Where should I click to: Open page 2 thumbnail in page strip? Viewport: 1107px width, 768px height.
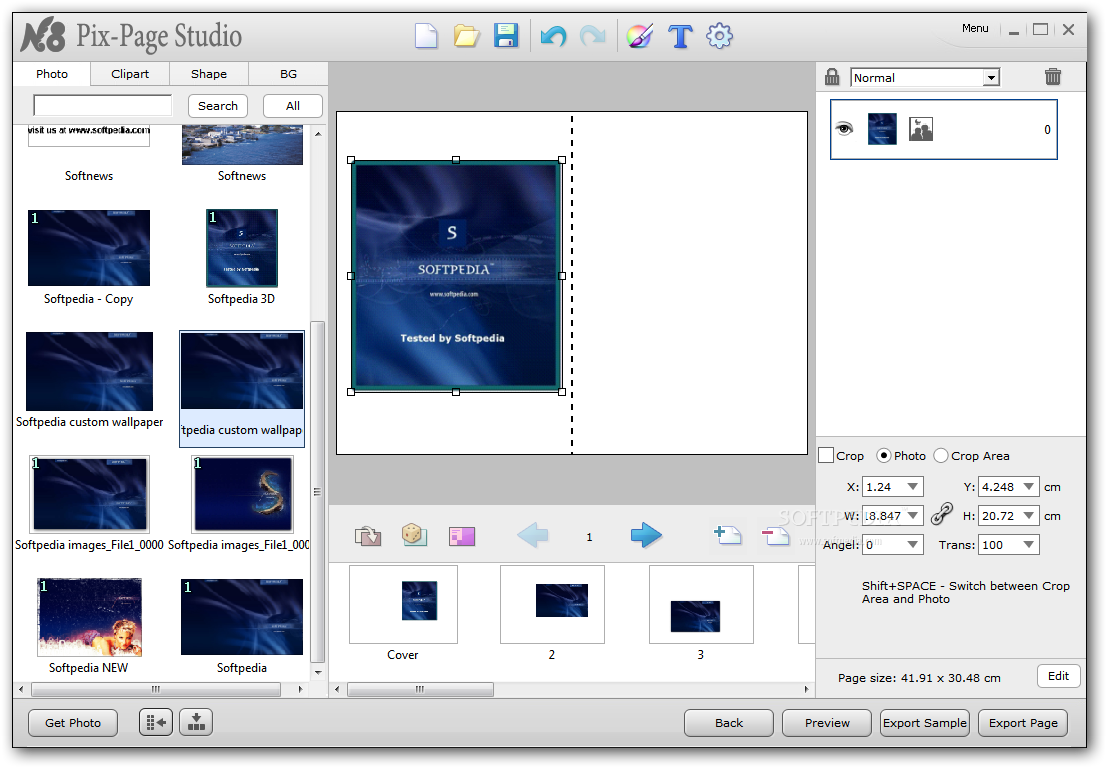coord(552,604)
